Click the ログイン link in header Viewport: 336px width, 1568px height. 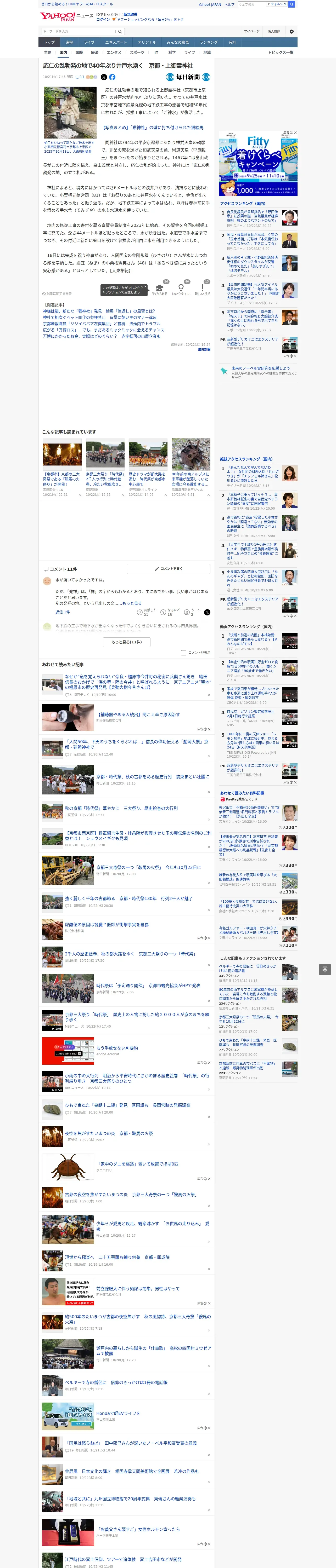[103, 20]
